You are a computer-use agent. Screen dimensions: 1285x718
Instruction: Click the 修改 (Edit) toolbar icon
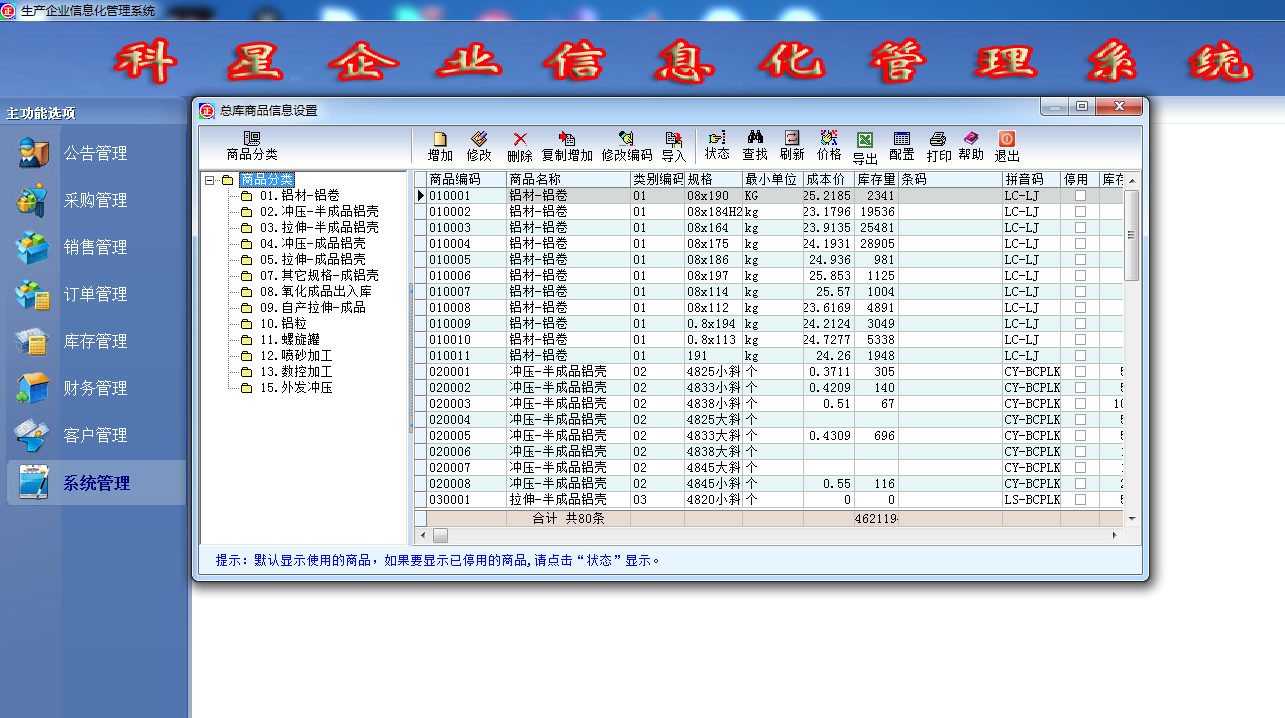point(479,146)
